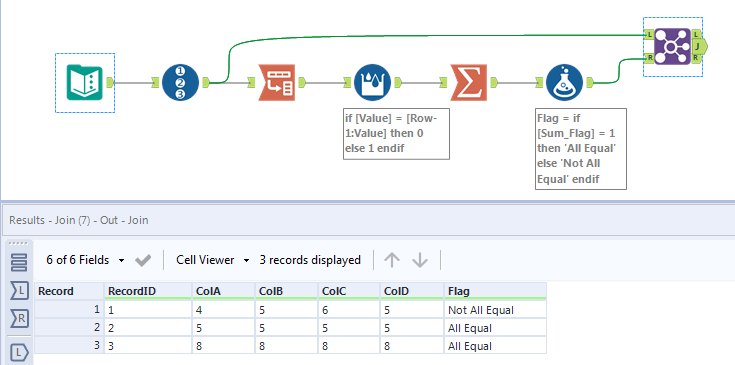Screen dimensions: 735x365
Task: Select ColD value 5 in record 2
Action: pyautogui.click(x=412, y=328)
